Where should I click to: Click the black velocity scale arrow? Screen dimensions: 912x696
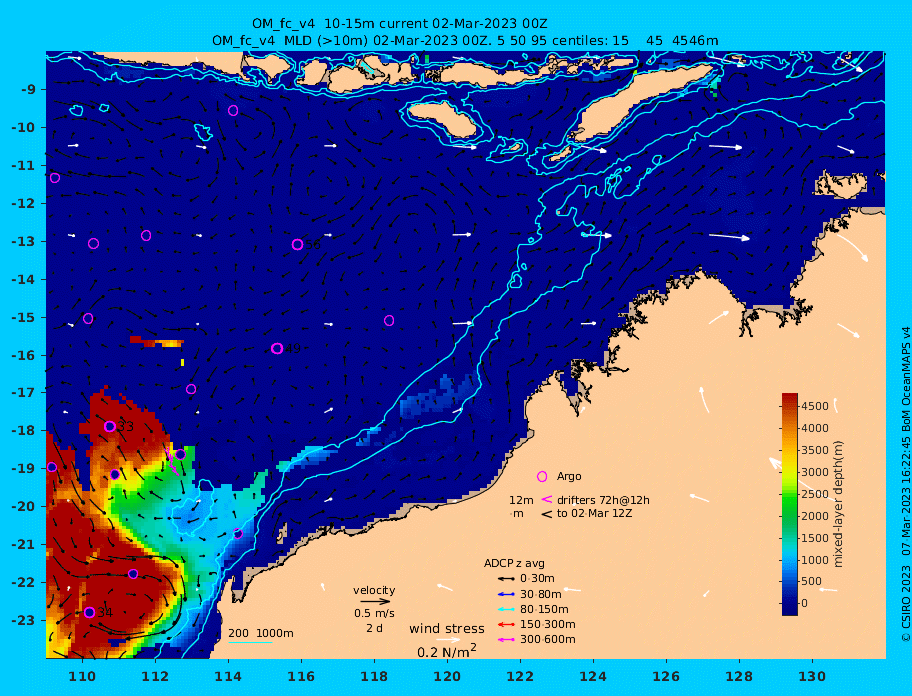[375, 602]
